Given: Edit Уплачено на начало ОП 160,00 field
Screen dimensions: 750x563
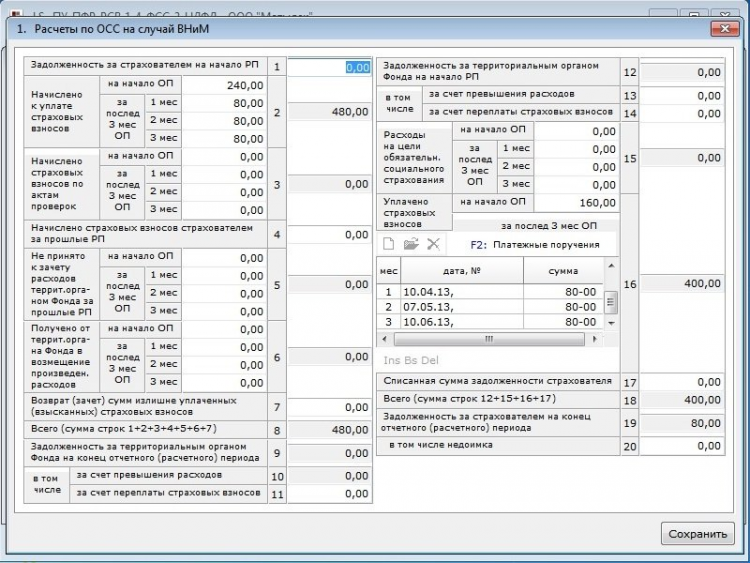Looking at the screenshot, I should click(x=576, y=202).
